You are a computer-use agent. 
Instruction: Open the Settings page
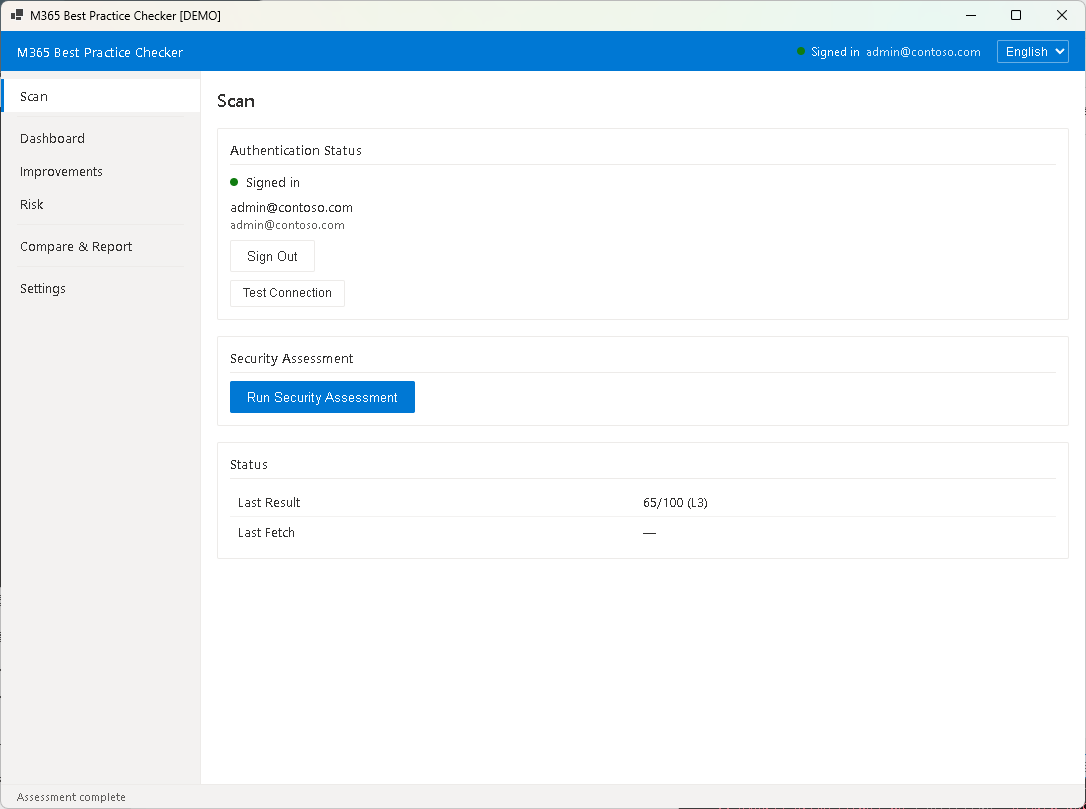43,289
